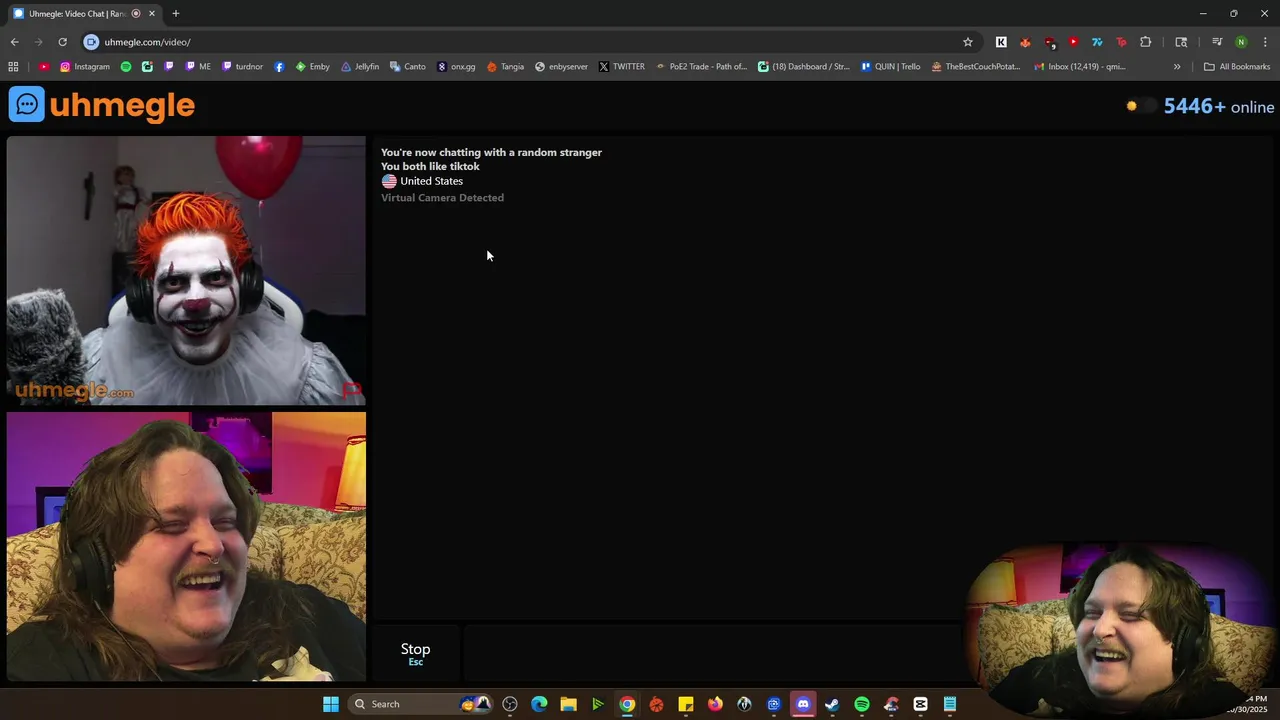Open File Explorer from taskbar

point(568,704)
